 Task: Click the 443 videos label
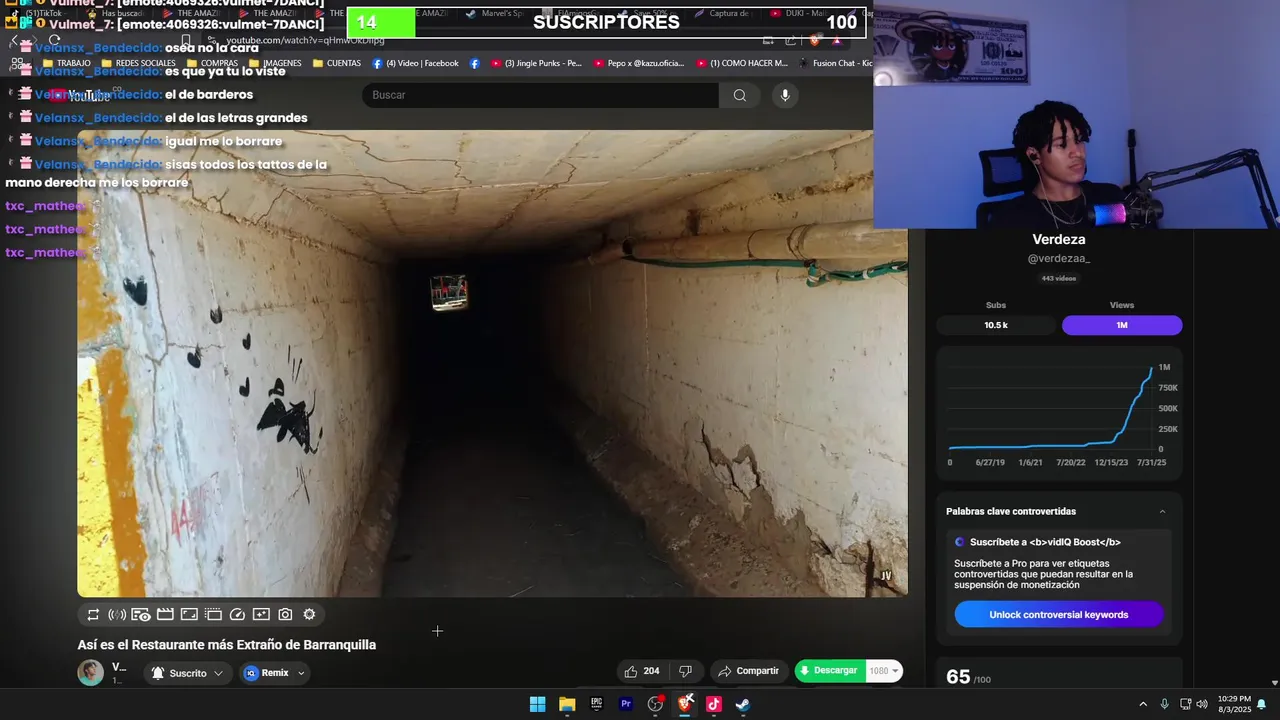[x=1059, y=278]
